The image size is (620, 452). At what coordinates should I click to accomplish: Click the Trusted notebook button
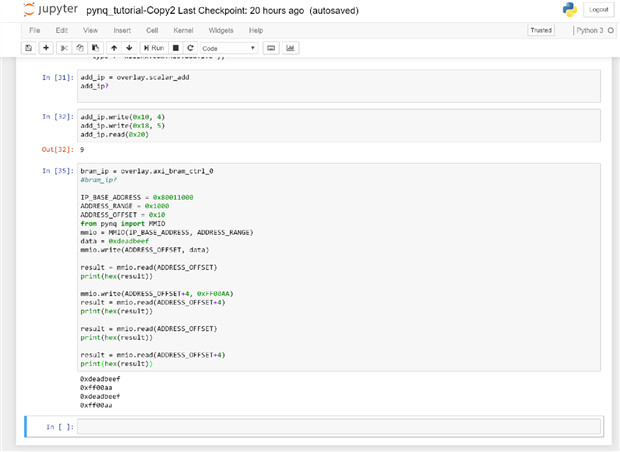coord(541,30)
